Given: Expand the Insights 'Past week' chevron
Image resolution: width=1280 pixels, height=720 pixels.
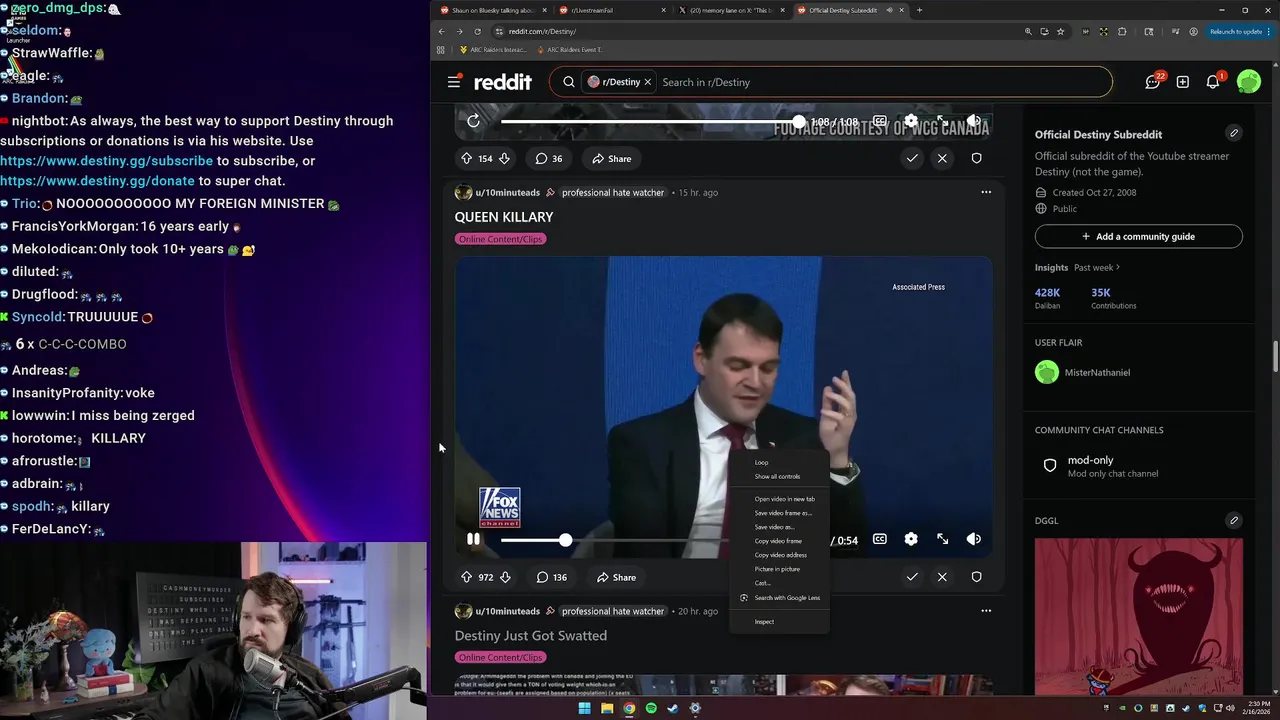Looking at the screenshot, I should (1118, 268).
